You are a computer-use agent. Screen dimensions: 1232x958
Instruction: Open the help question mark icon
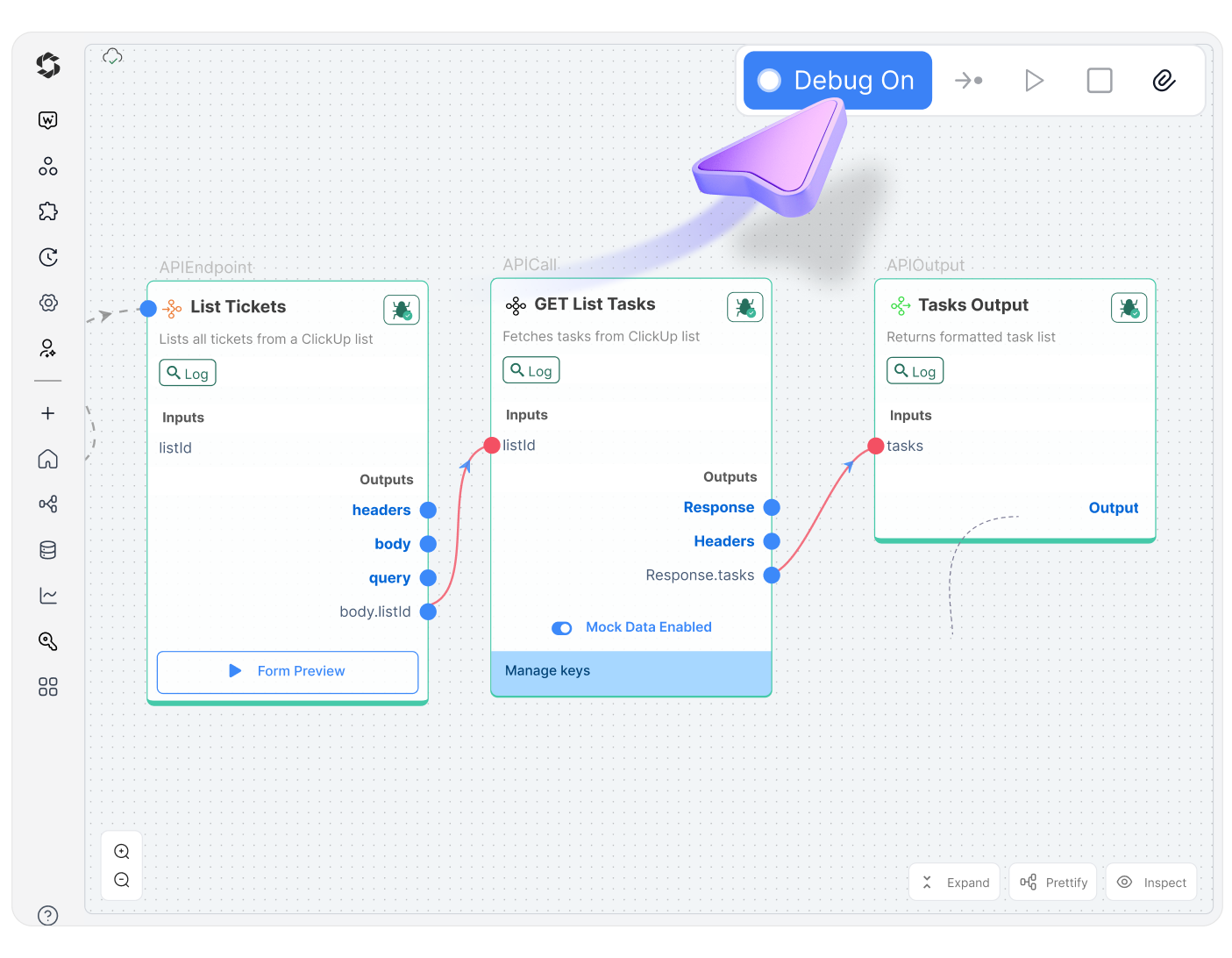[48, 915]
